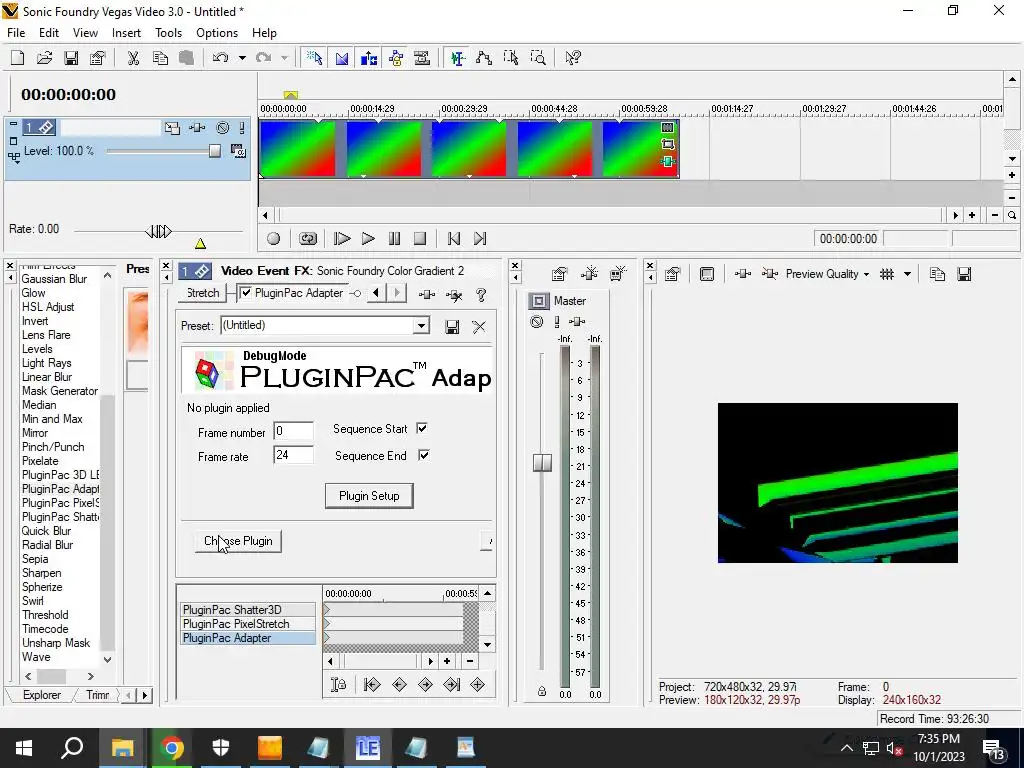The image size is (1024, 768).
Task: Click the Record button in transport
Action: (x=274, y=238)
